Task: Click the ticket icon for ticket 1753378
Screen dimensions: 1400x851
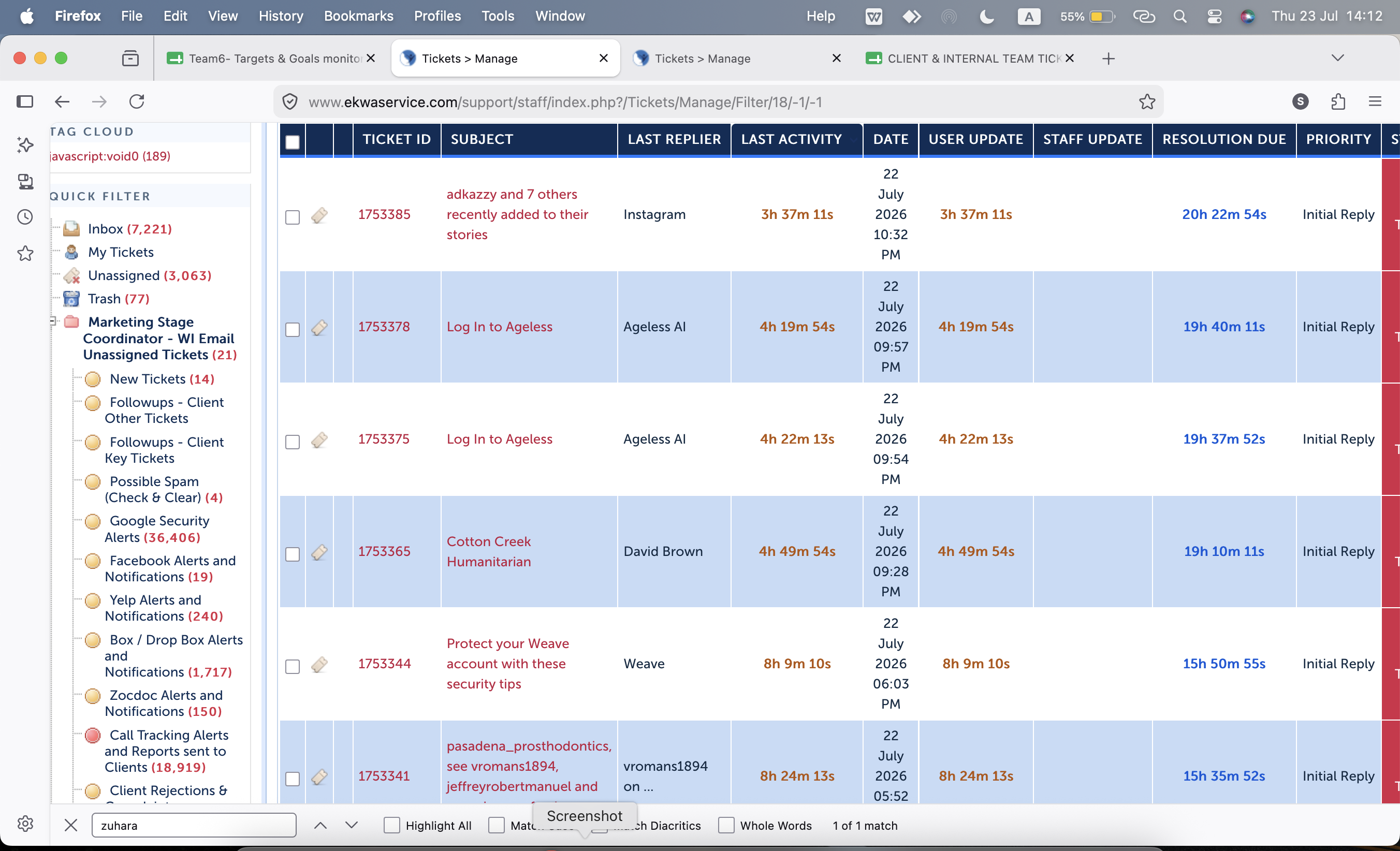Action: (x=319, y=327)
